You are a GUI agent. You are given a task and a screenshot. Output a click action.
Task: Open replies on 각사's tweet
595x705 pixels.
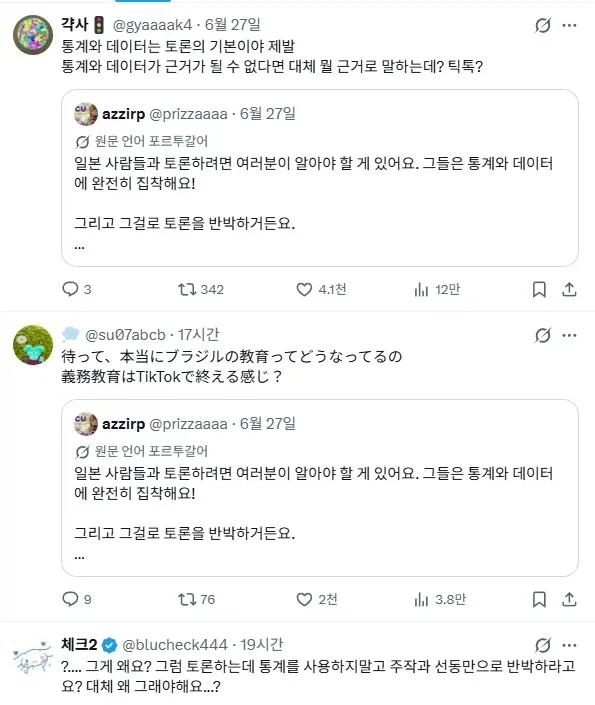pyautogui.click(x=76, y=289)
